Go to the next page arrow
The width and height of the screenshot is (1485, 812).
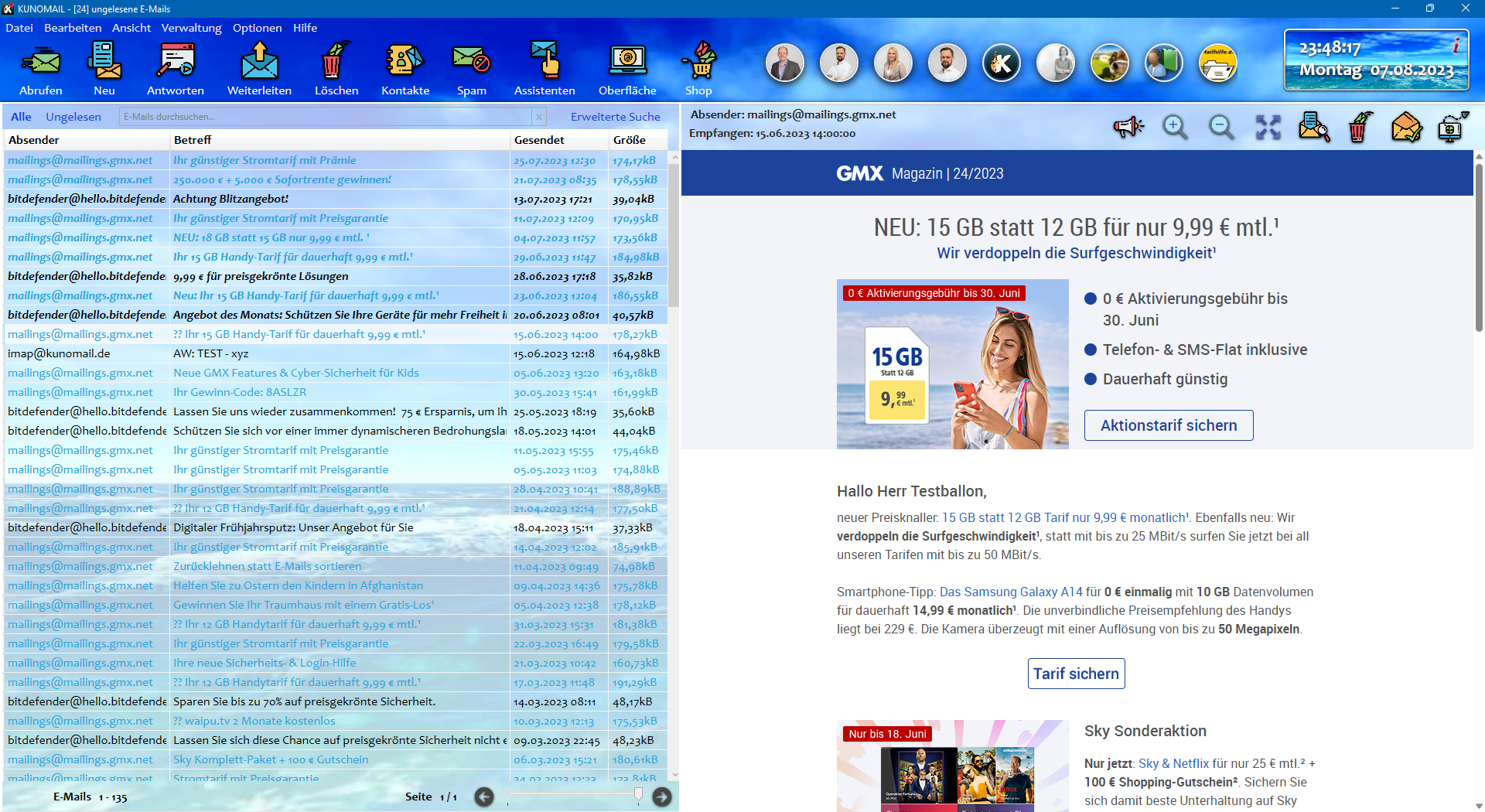(x=662, y=797)
